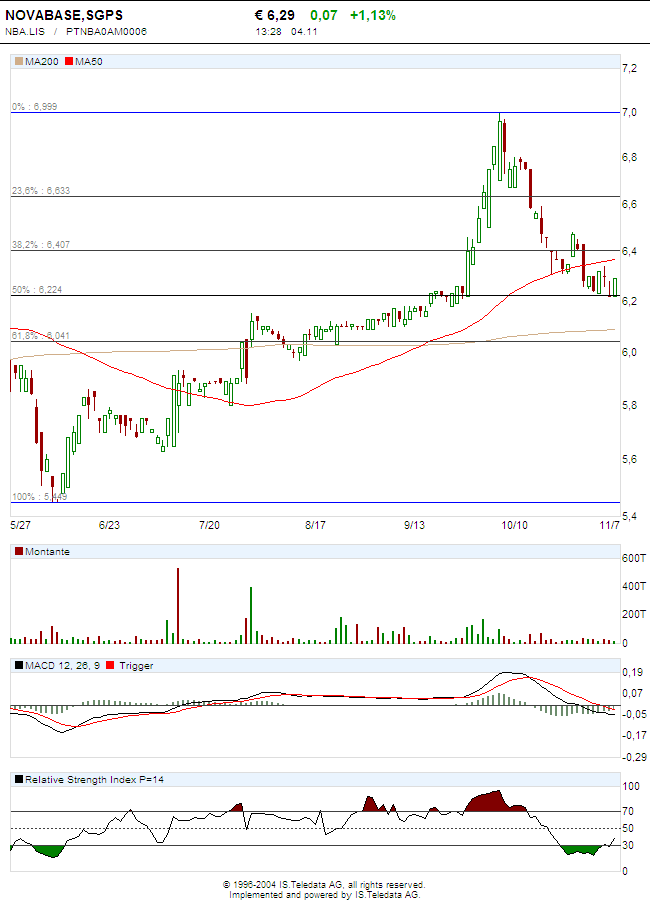
Task: Click the 8/17 date axis label
Action: click(315, 525)
